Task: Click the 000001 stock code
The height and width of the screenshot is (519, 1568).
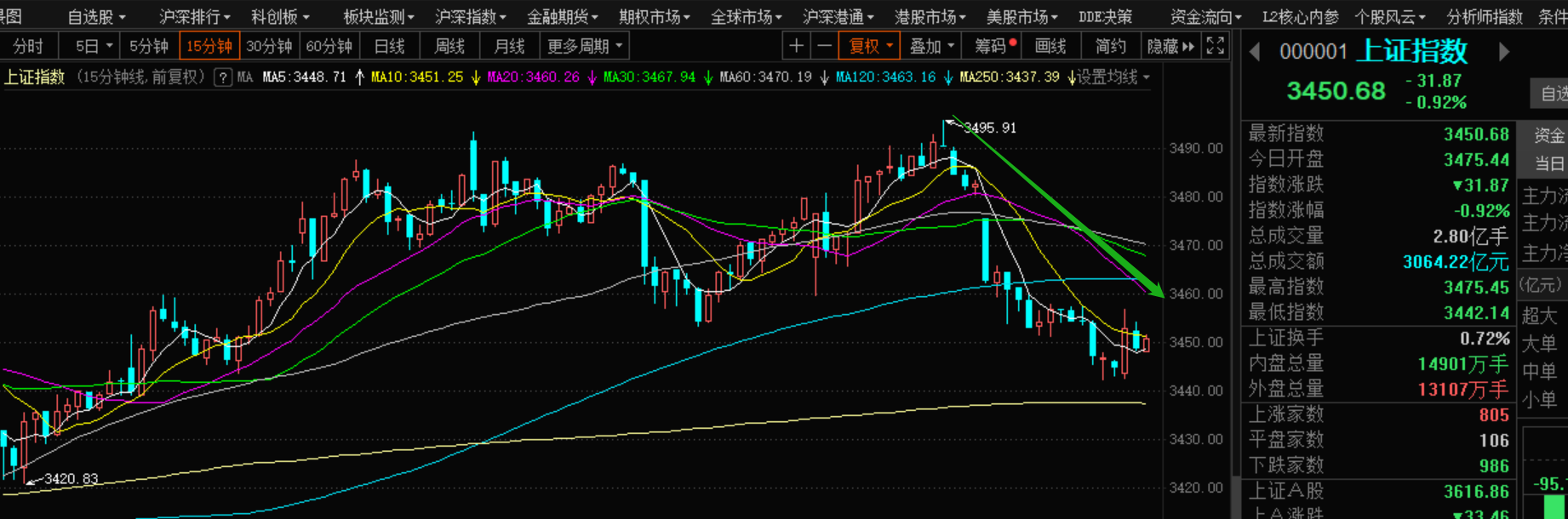Action: (x=1313, y=52)
